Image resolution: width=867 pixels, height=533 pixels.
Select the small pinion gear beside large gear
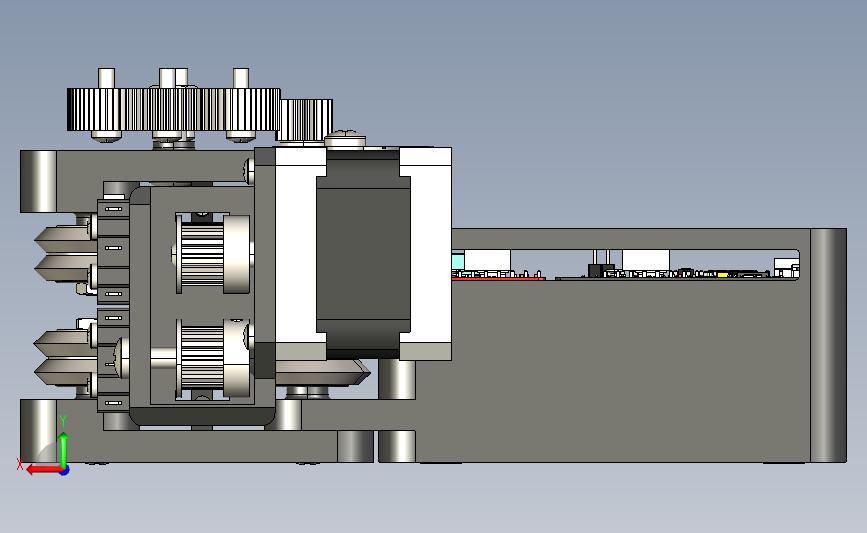[306, 119]
